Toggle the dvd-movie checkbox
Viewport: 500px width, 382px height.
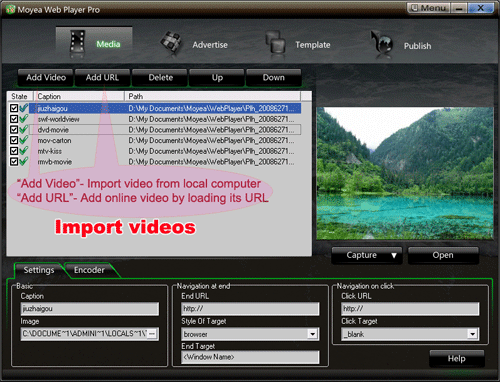pyautogui.click(x=14, y=129)
